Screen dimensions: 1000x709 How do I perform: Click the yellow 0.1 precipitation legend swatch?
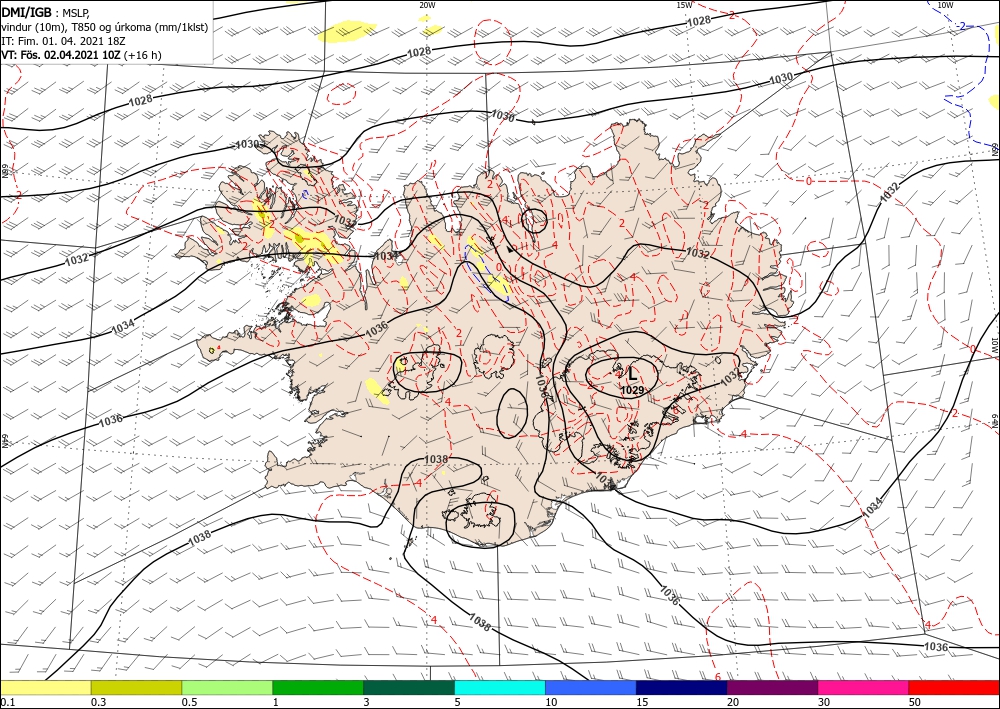coord(45,687)
